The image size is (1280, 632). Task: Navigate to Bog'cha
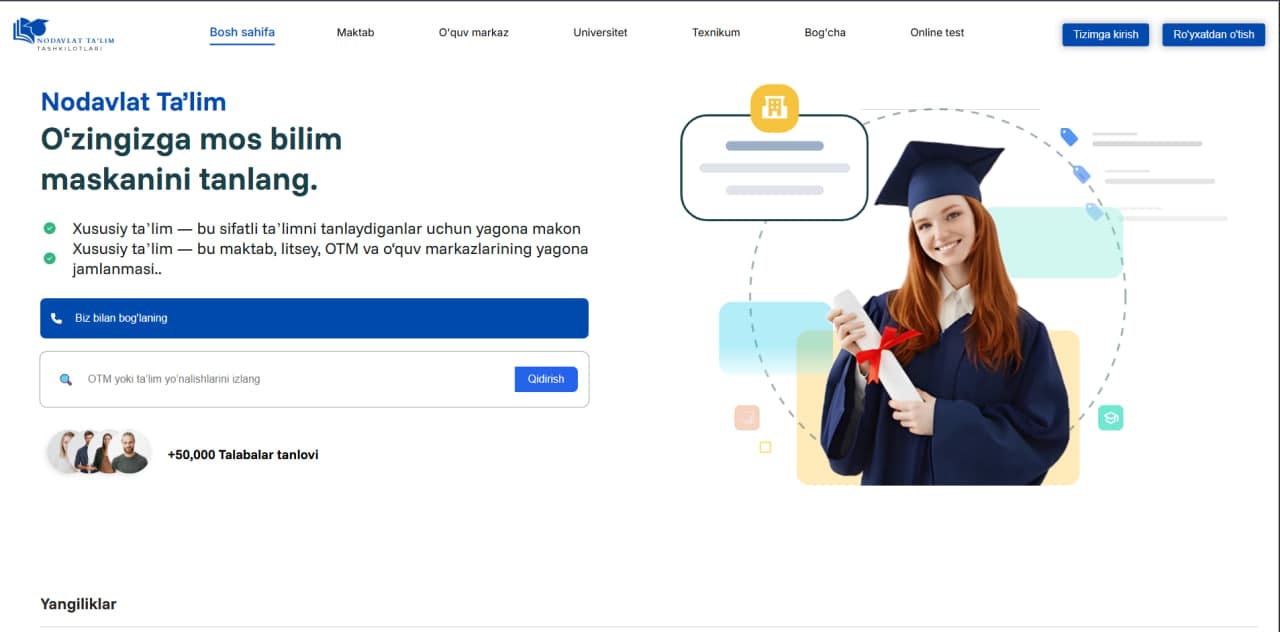click(825, 33)
